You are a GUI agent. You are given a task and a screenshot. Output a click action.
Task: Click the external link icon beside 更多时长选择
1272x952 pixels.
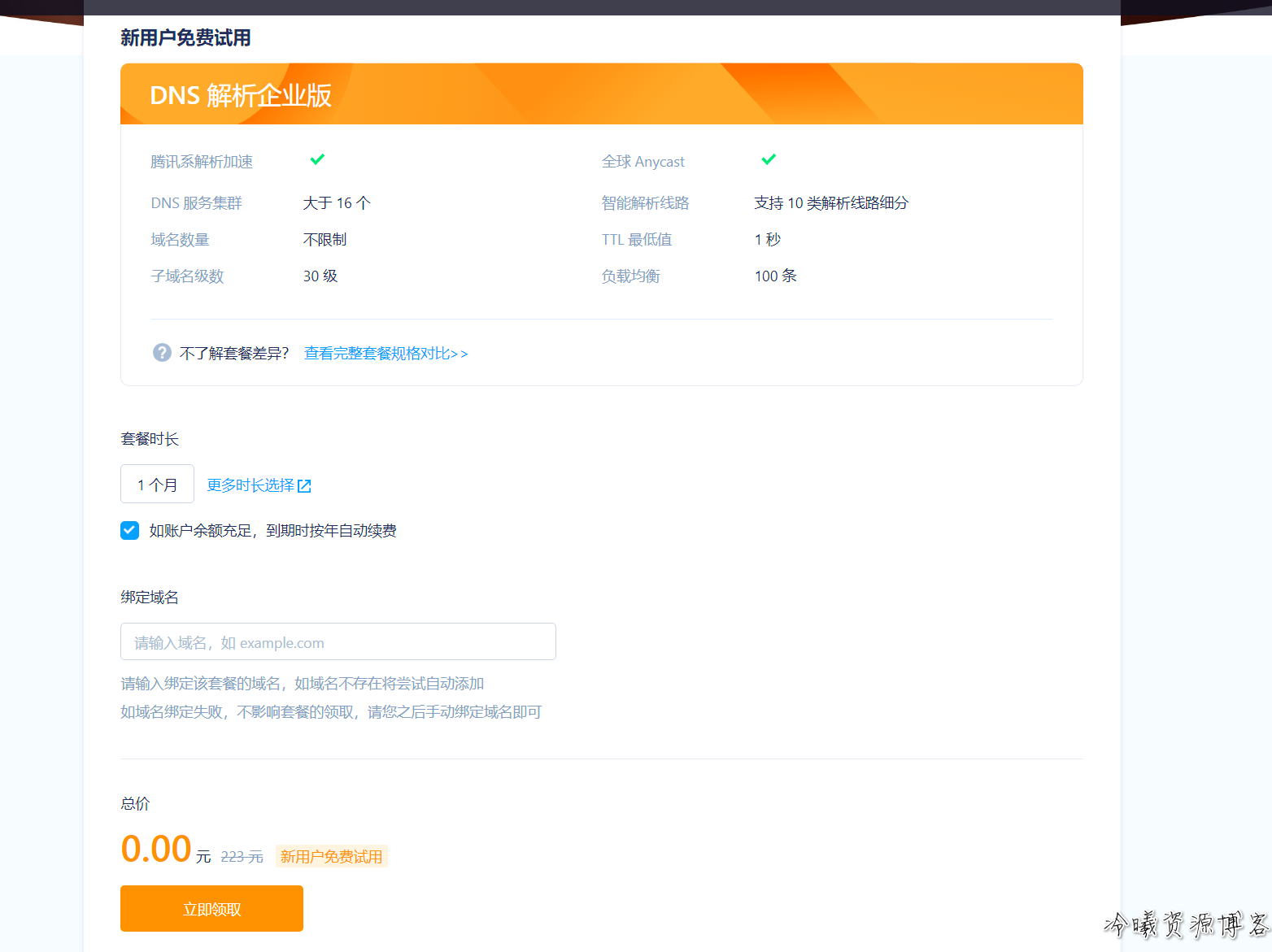(304, 486)
